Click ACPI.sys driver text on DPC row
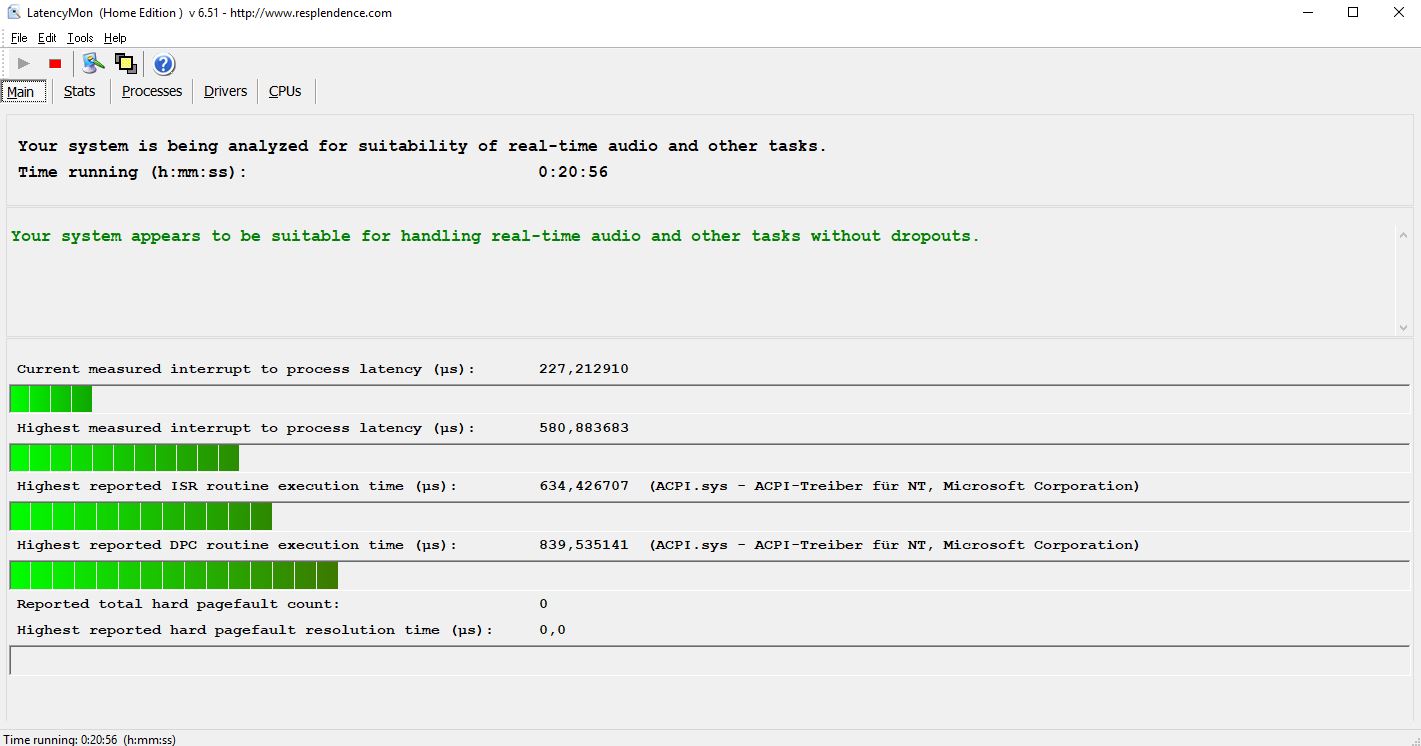This screenshot has height=746, width=1421. (894, 545)
